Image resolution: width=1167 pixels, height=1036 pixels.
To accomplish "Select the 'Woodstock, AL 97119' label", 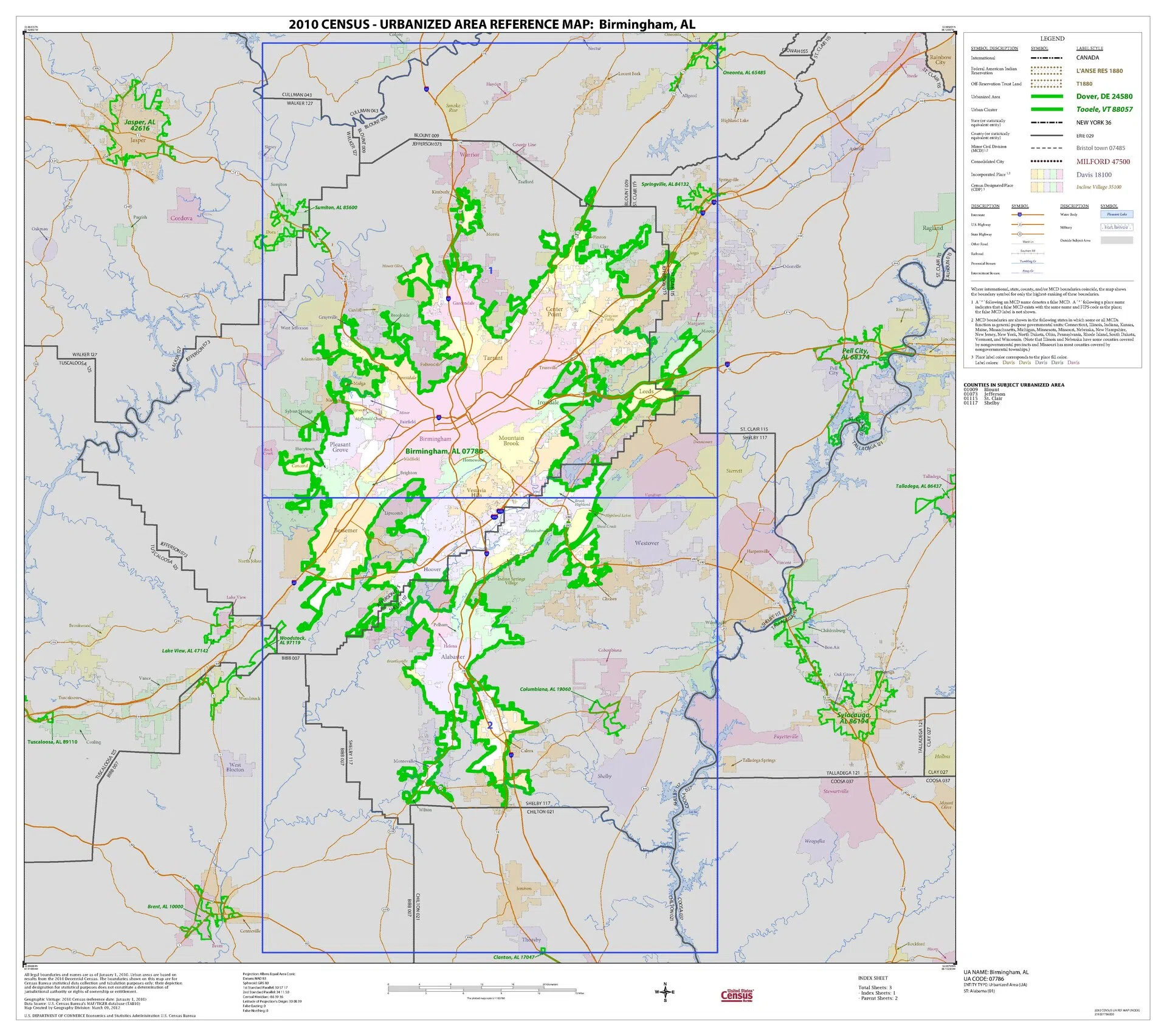I will click(292, 640).
